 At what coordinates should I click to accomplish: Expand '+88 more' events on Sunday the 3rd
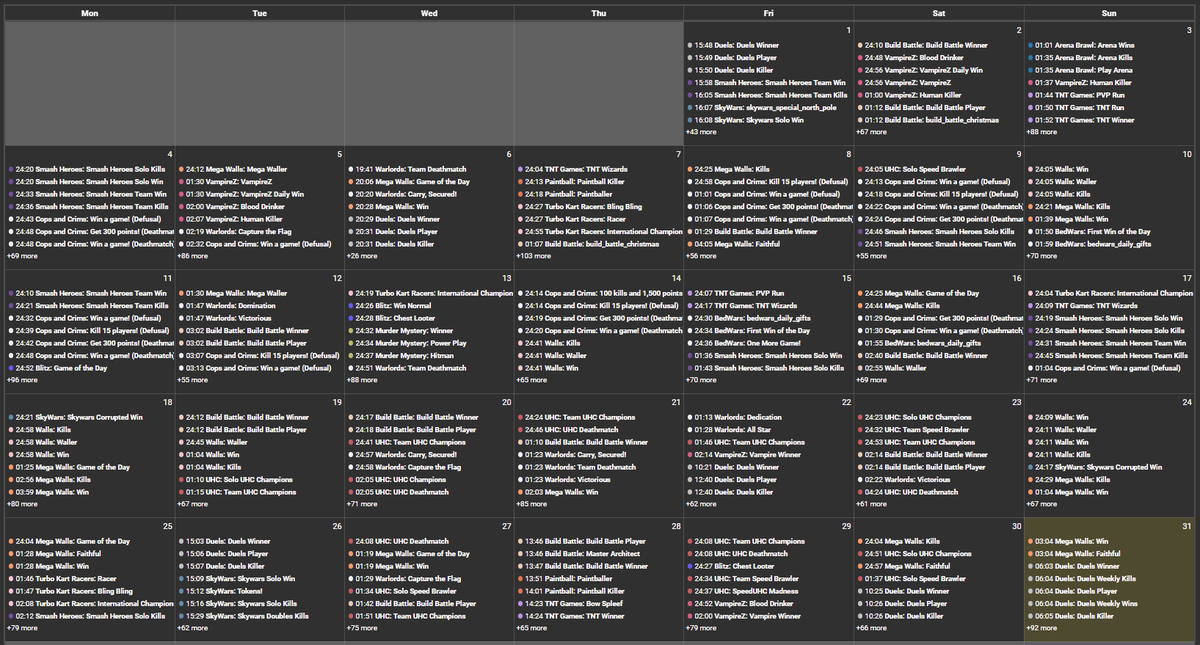[1040, 132]
